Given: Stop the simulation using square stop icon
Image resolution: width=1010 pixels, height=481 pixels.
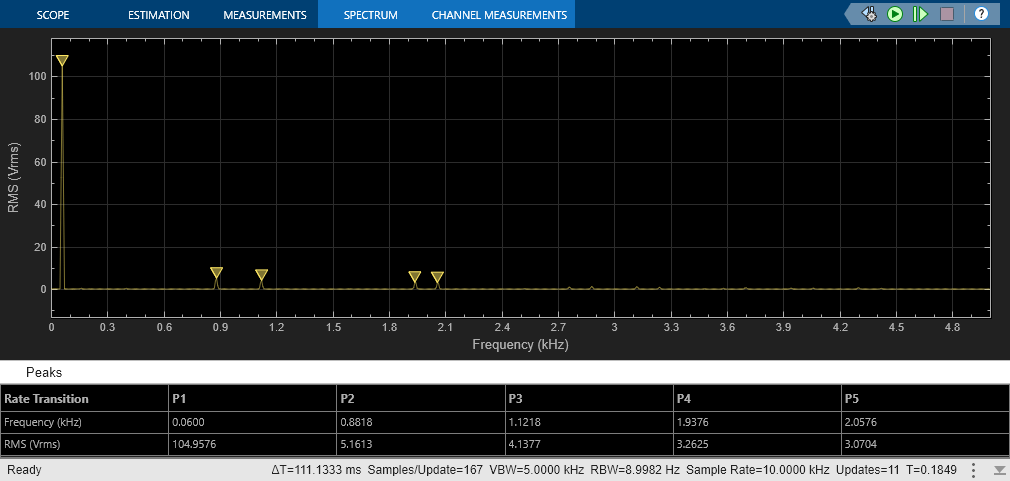Looking at the screenshot, I should [947, 14].
